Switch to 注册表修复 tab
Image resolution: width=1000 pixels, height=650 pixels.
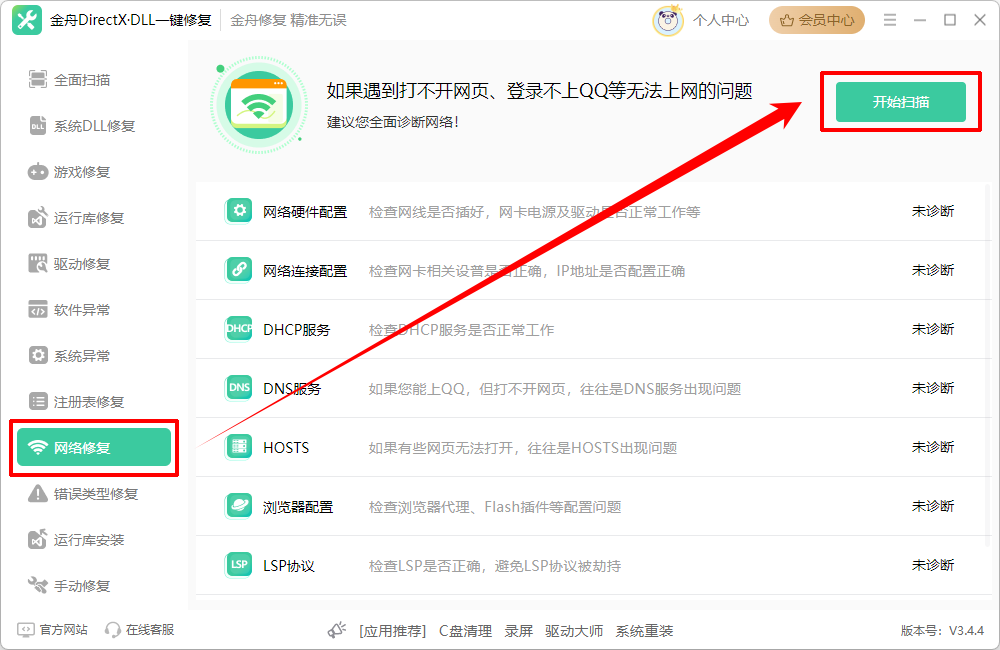point(94,401)
